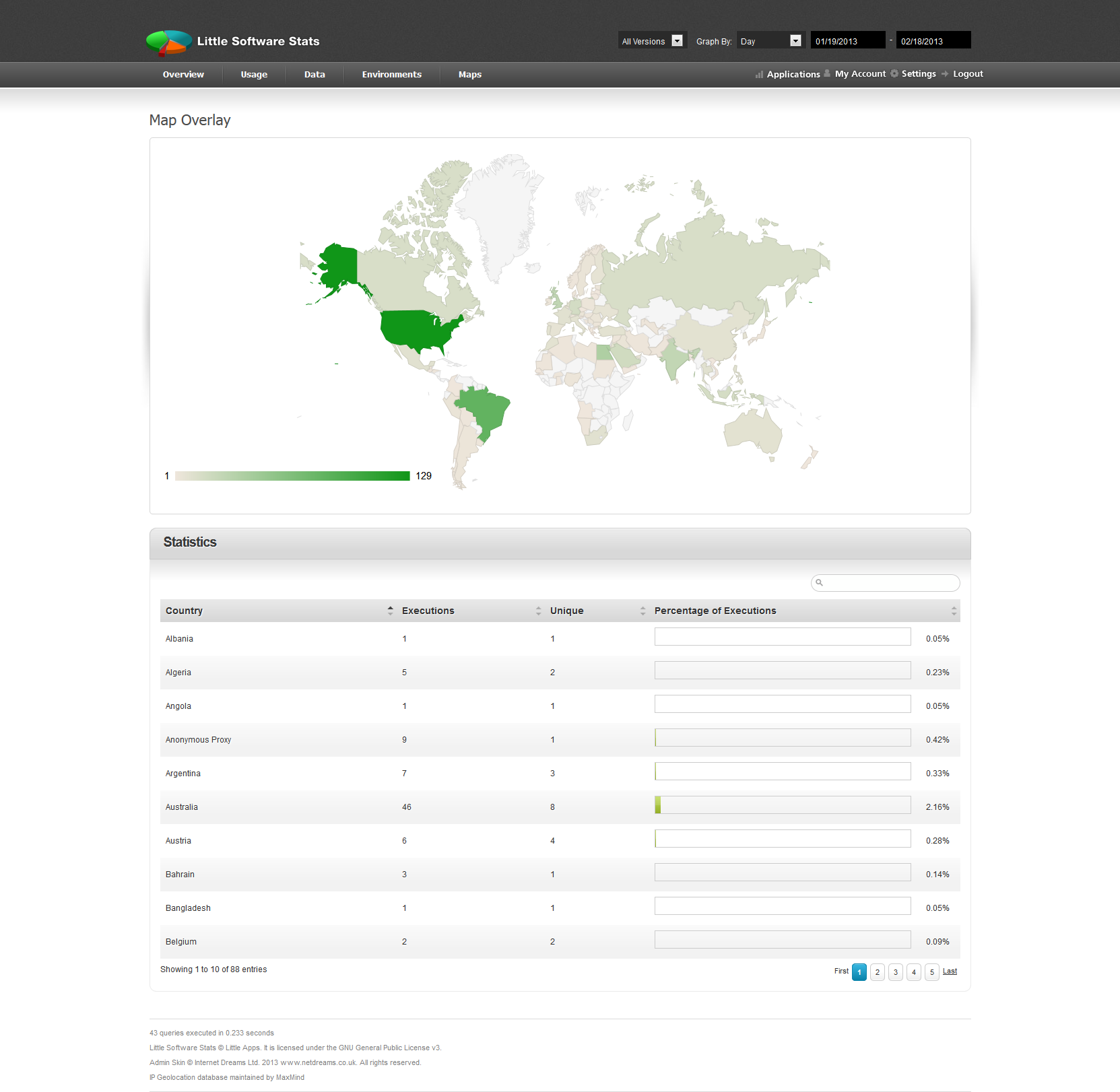The height and width of the screenshot is (1092, 1120).
Task: Click the Logout arrow icon
Action: [946, 74]
